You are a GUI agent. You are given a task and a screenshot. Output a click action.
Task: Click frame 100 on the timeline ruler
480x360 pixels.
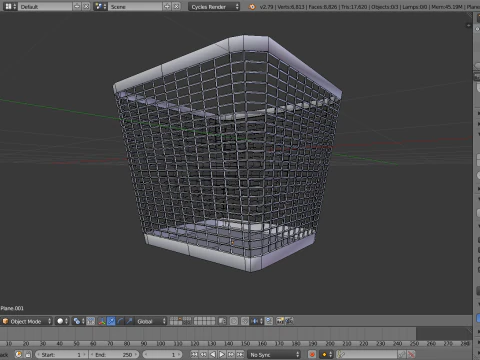161,343
